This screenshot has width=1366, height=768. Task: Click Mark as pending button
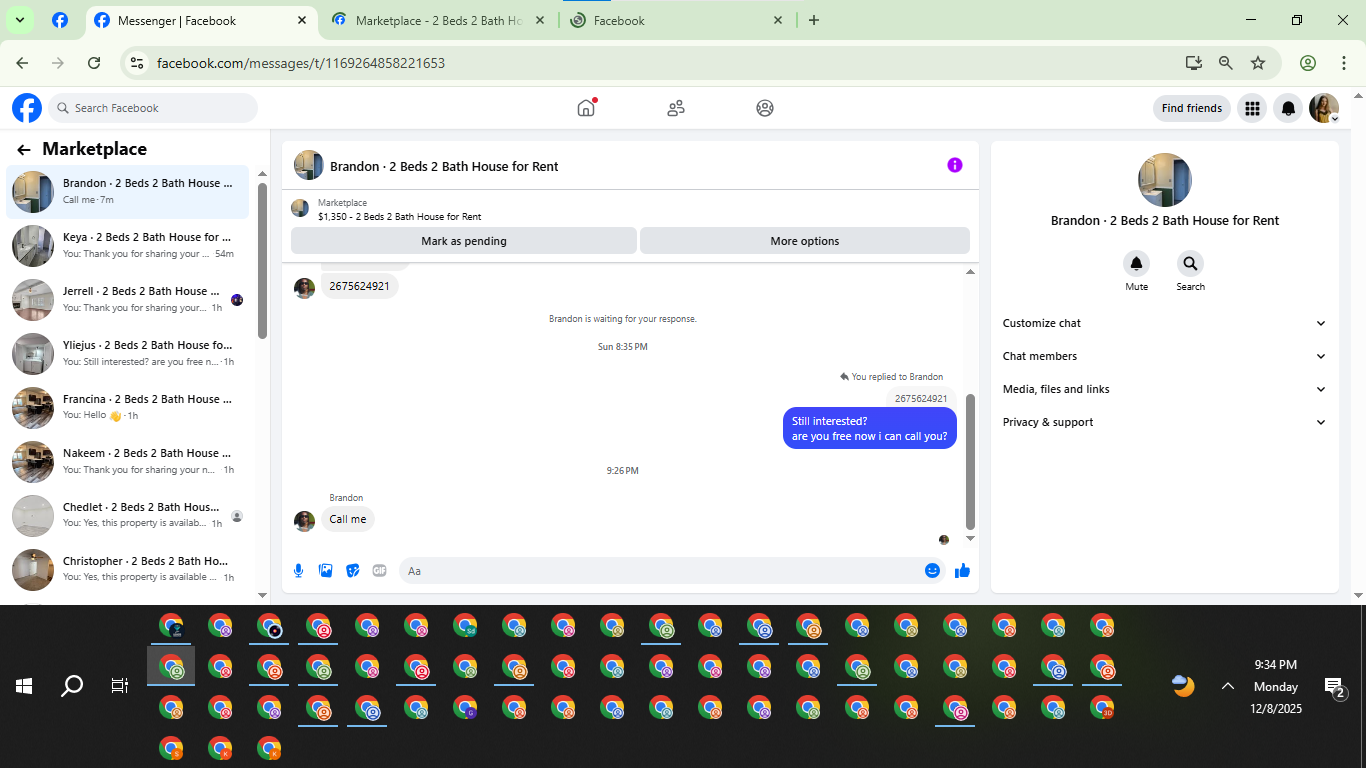coord(464,241)
